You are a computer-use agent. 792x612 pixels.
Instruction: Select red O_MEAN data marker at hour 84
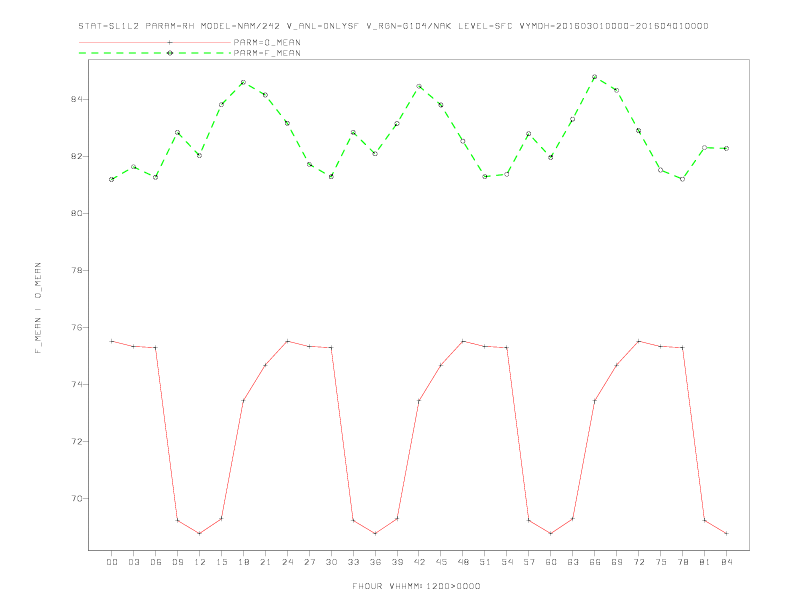click(726, 533)
